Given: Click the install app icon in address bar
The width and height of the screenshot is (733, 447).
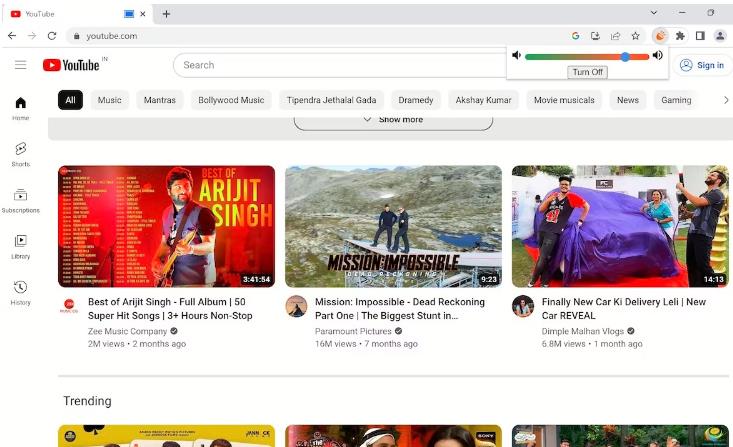Looking at the screenshot, I should point(595,36).
